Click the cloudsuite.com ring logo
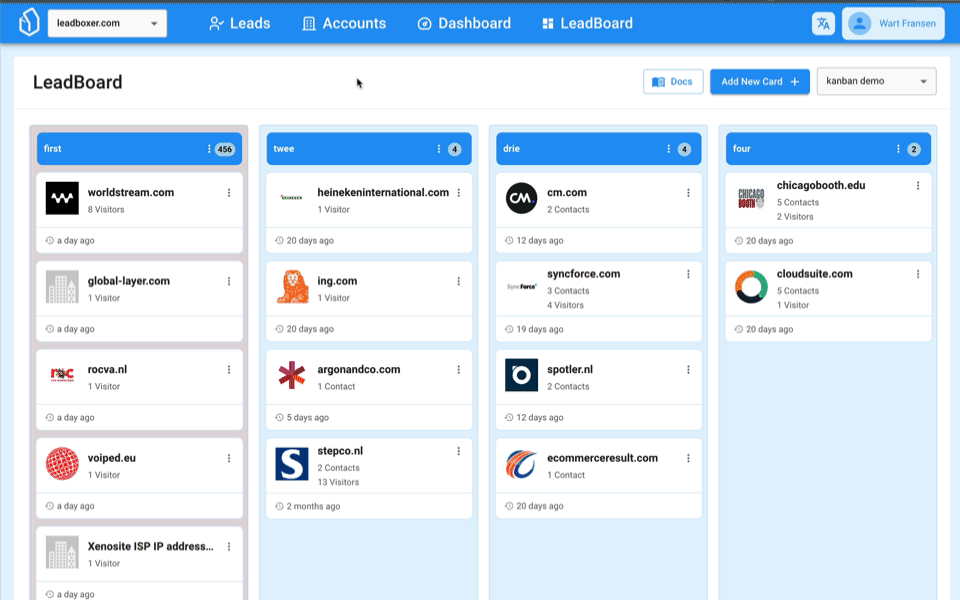Viewport: 960px width, 600px height. [x=751, y=287]
